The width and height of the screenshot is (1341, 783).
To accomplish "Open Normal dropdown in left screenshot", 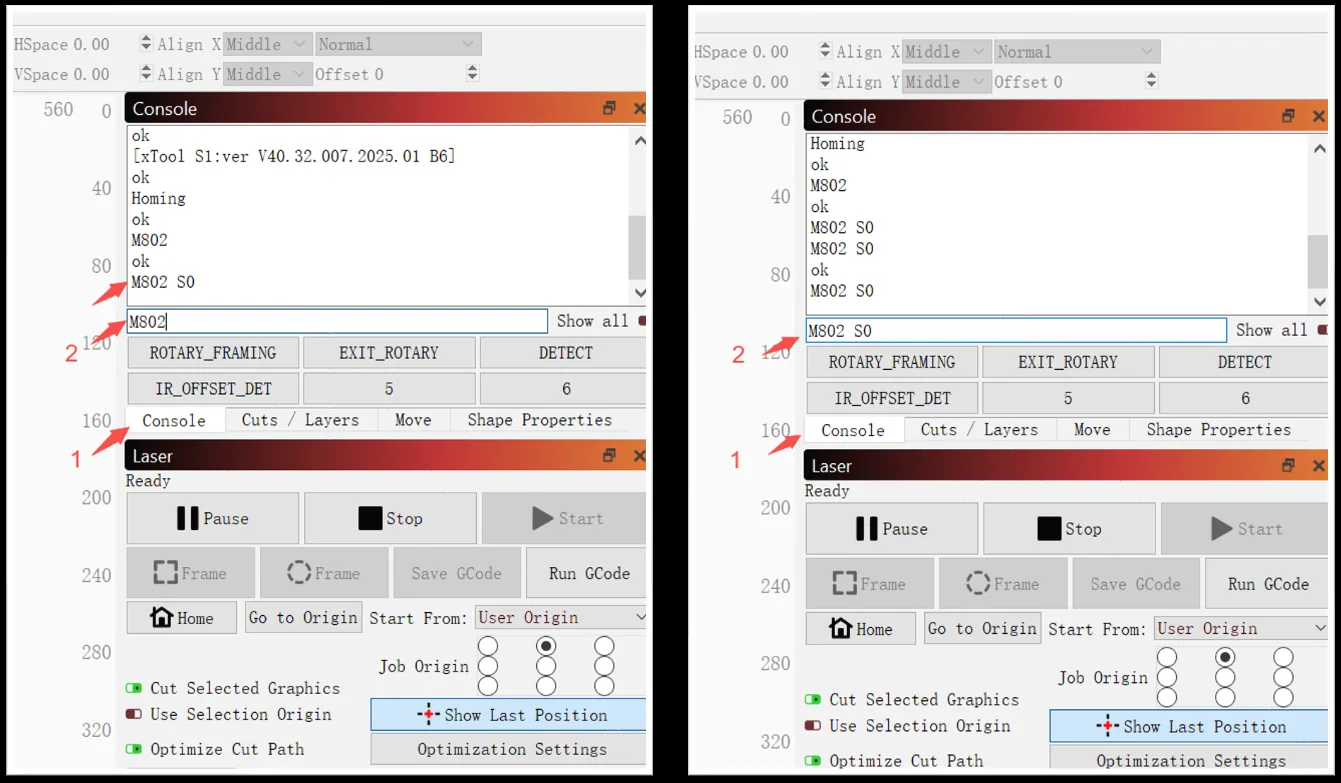I will click(398, 44).
